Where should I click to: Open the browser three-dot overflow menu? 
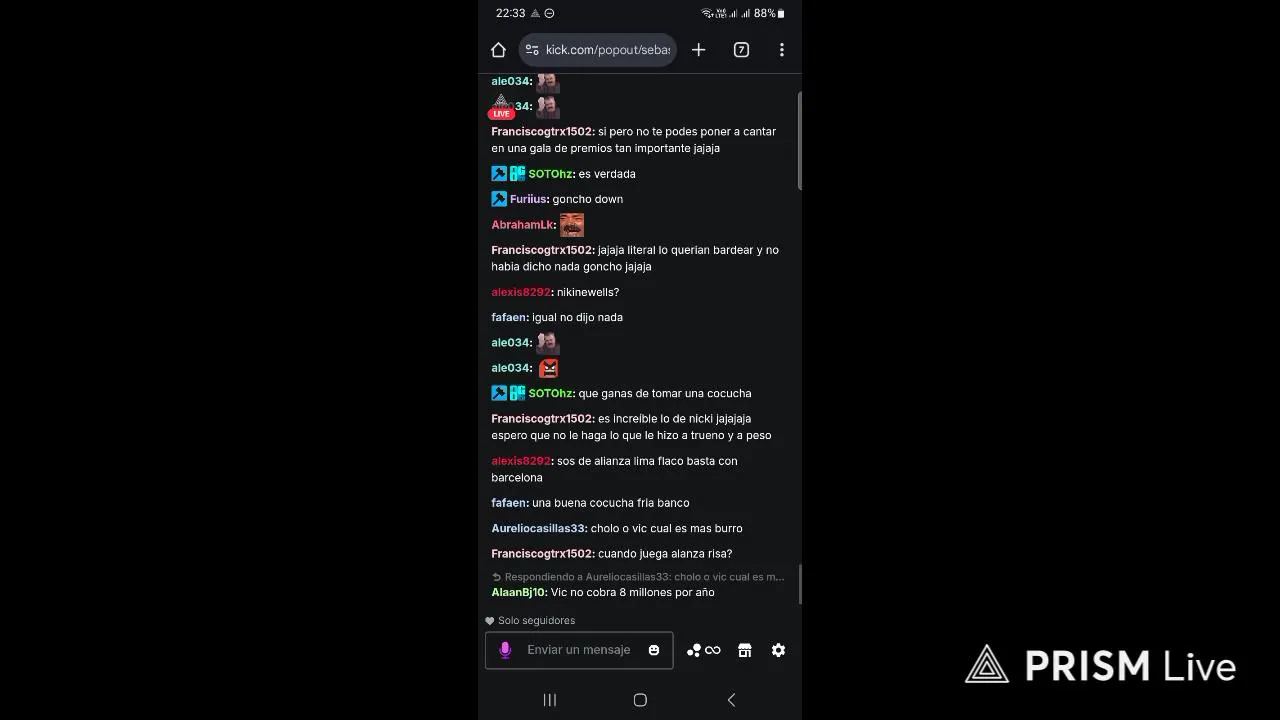[782, 50]
